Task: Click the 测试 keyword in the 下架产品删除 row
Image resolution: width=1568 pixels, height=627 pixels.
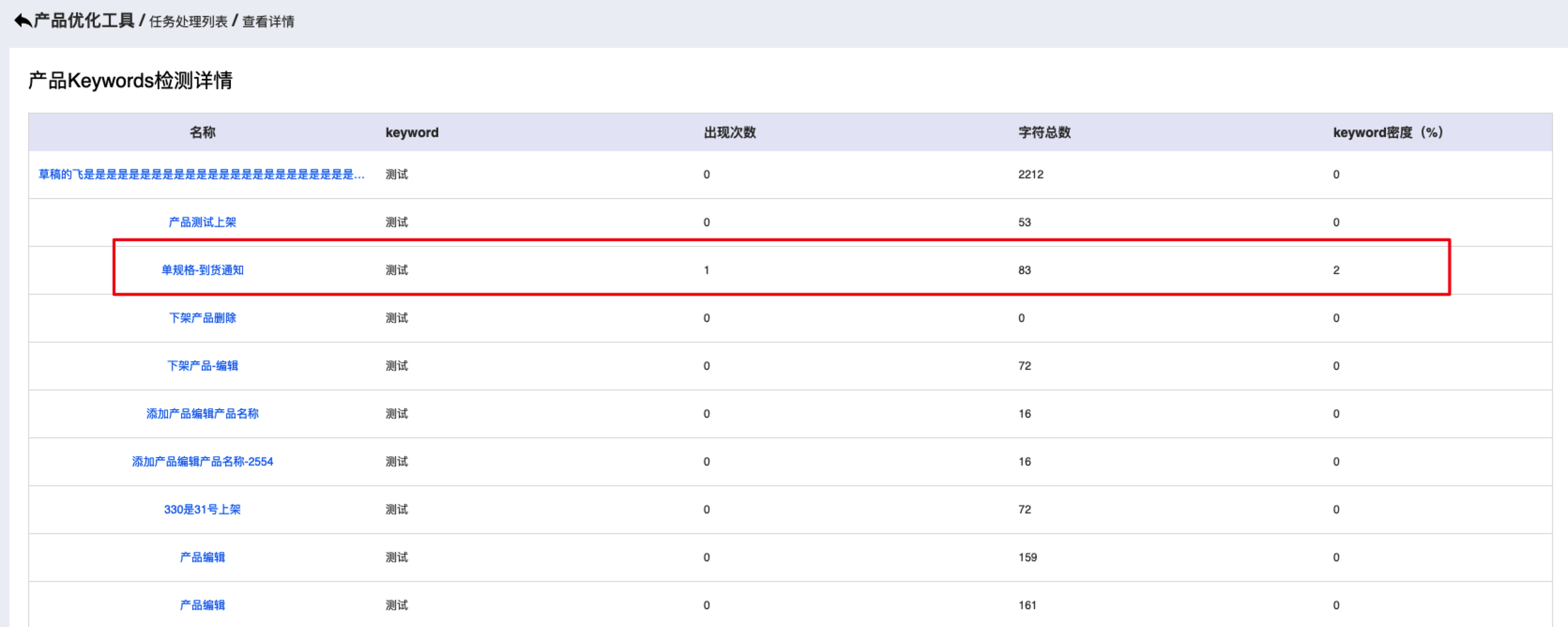Action: pyautogui.click(x=397, y=318)
